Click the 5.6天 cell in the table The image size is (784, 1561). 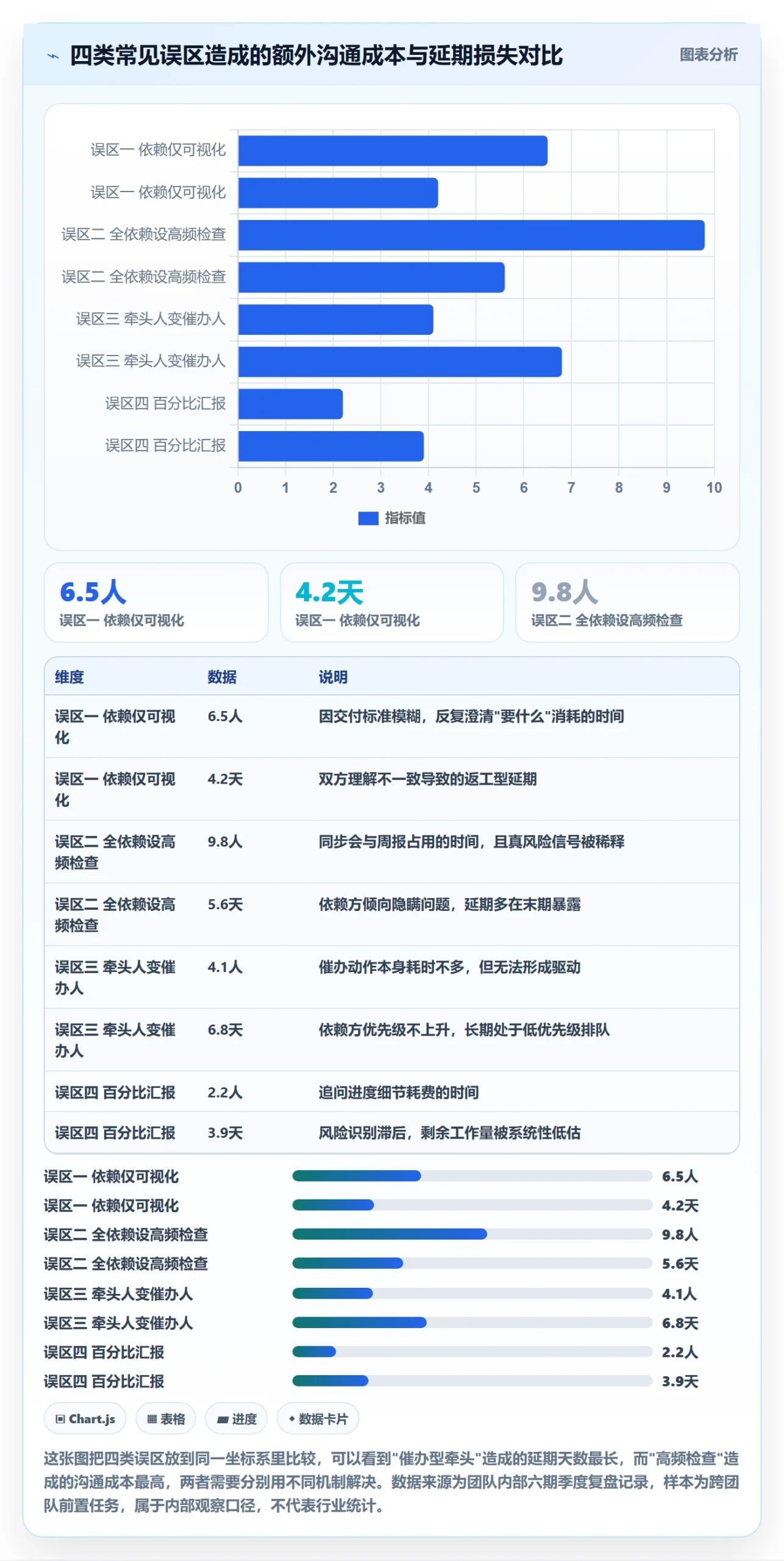(x=225, y=904)
